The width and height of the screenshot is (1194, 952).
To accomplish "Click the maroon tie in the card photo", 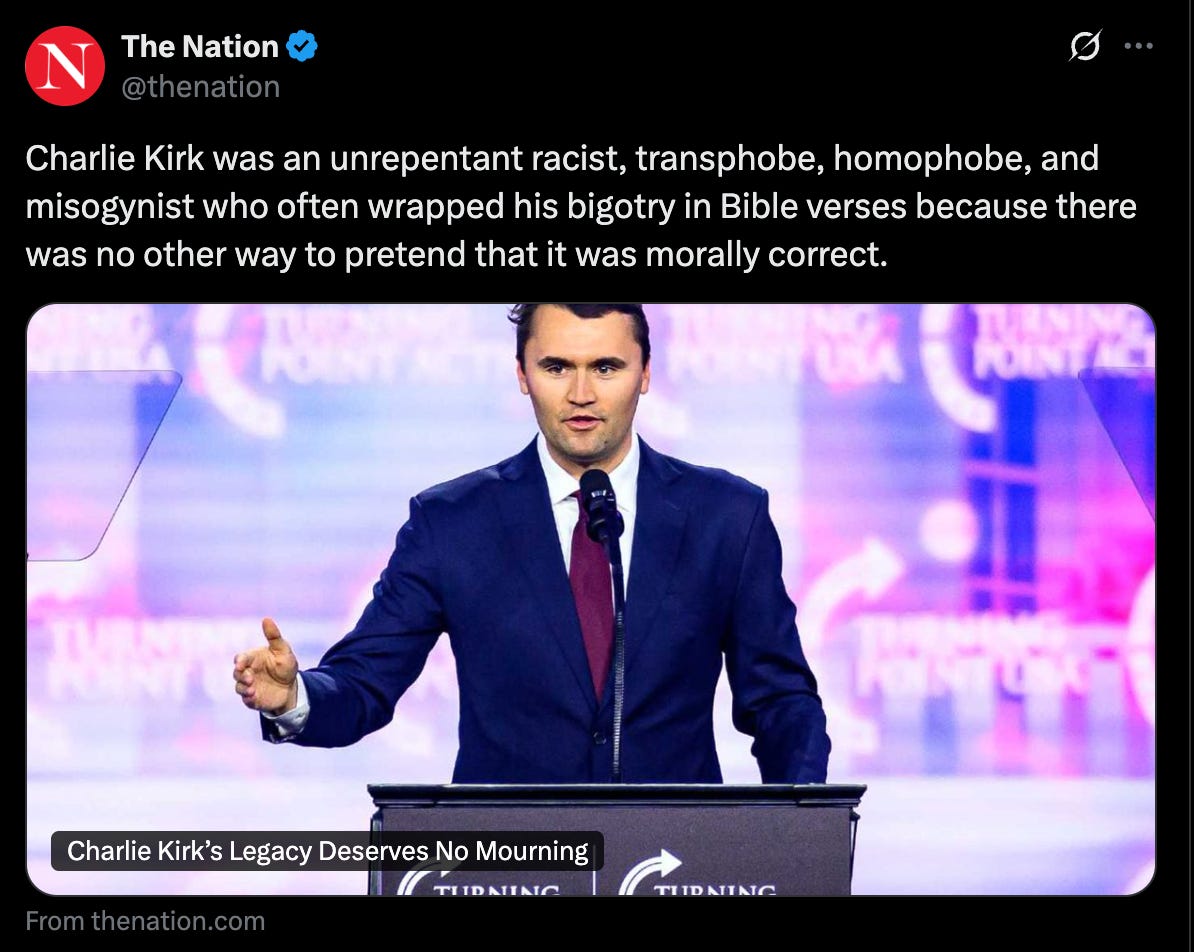I will click(x=592, y=594).
